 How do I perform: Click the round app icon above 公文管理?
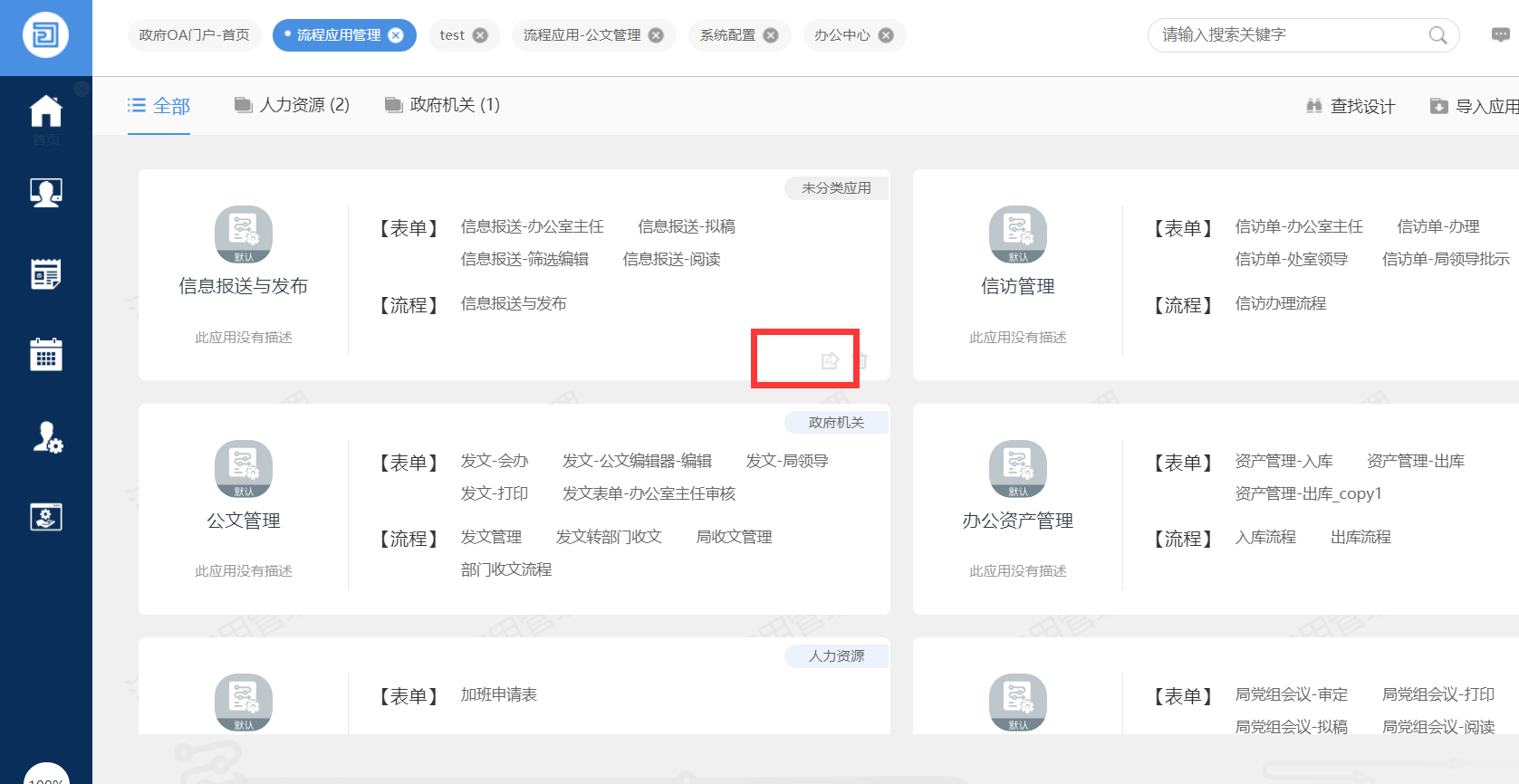[x=244, y=470]
